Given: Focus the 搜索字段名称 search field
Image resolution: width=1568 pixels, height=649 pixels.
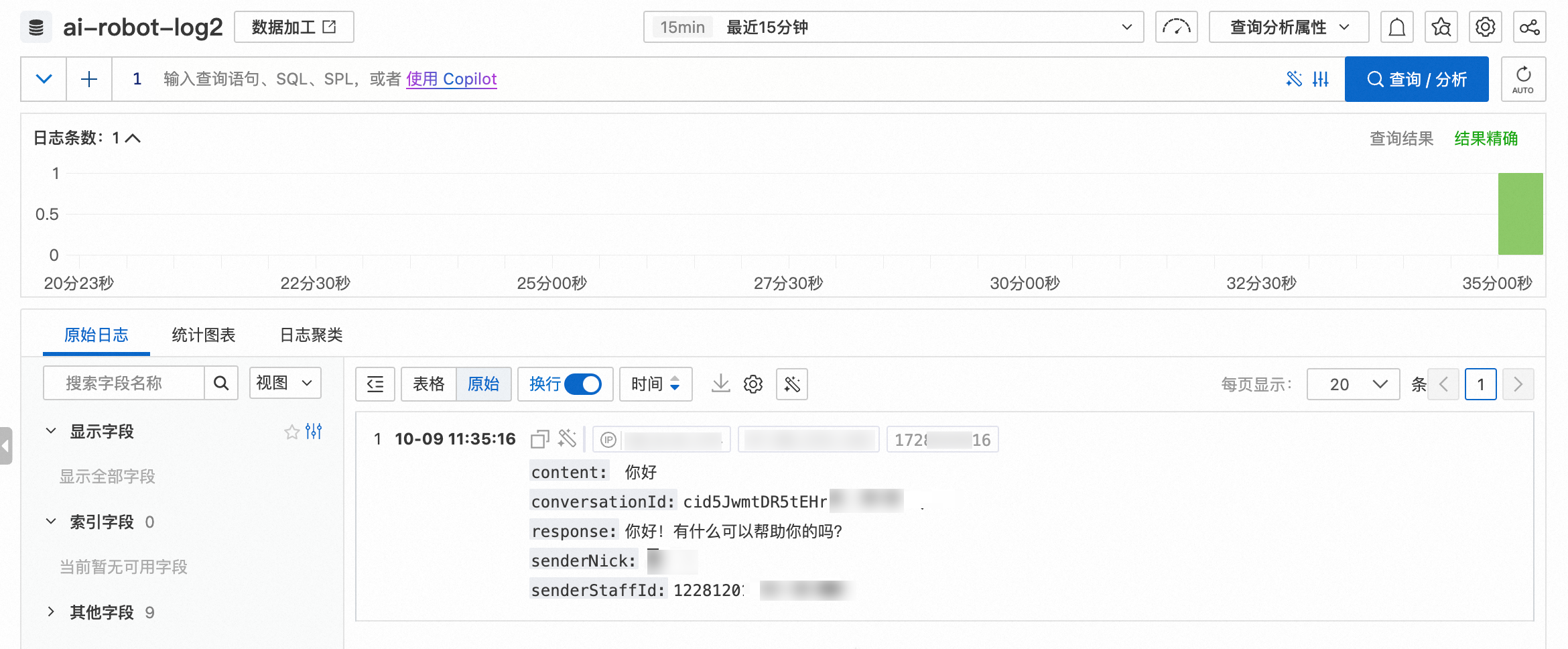Looking at the screenshot, I should tap(124, 383).
